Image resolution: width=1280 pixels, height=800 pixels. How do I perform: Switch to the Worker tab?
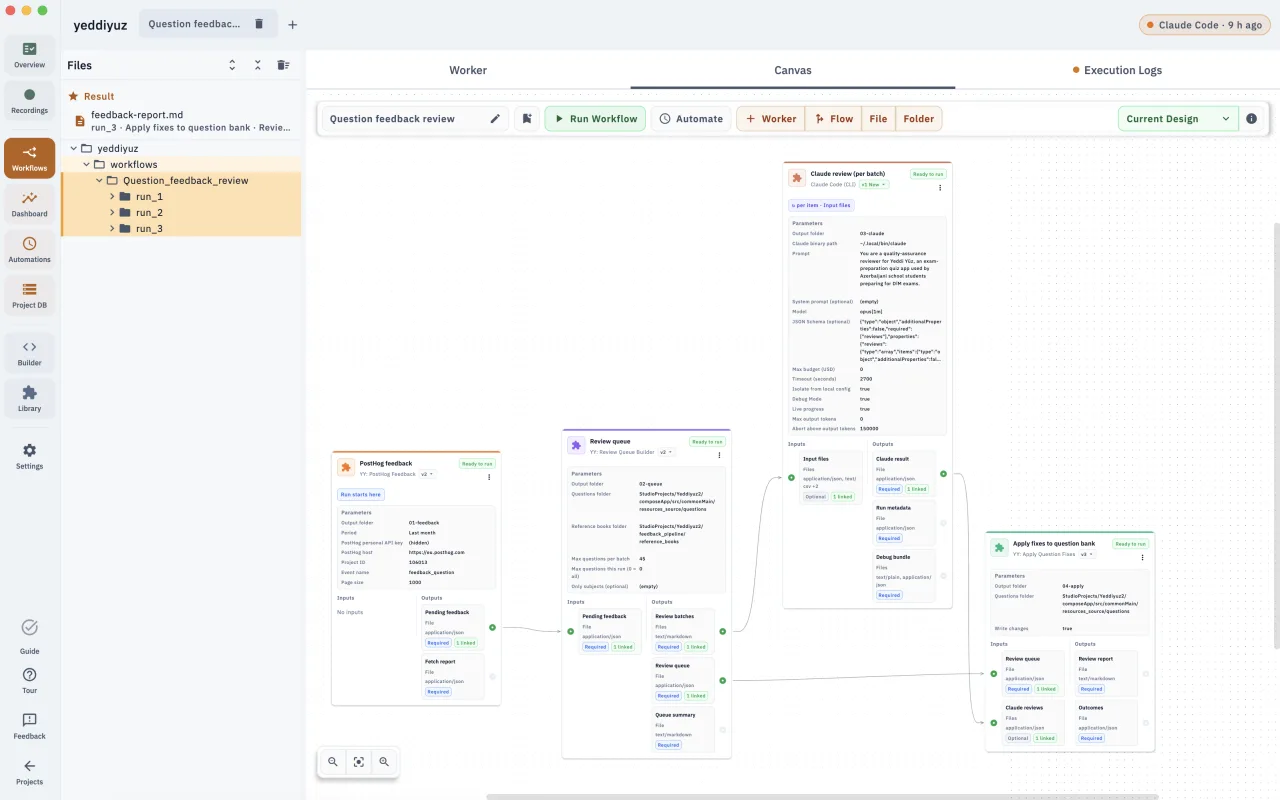click(x=468, y=70)
